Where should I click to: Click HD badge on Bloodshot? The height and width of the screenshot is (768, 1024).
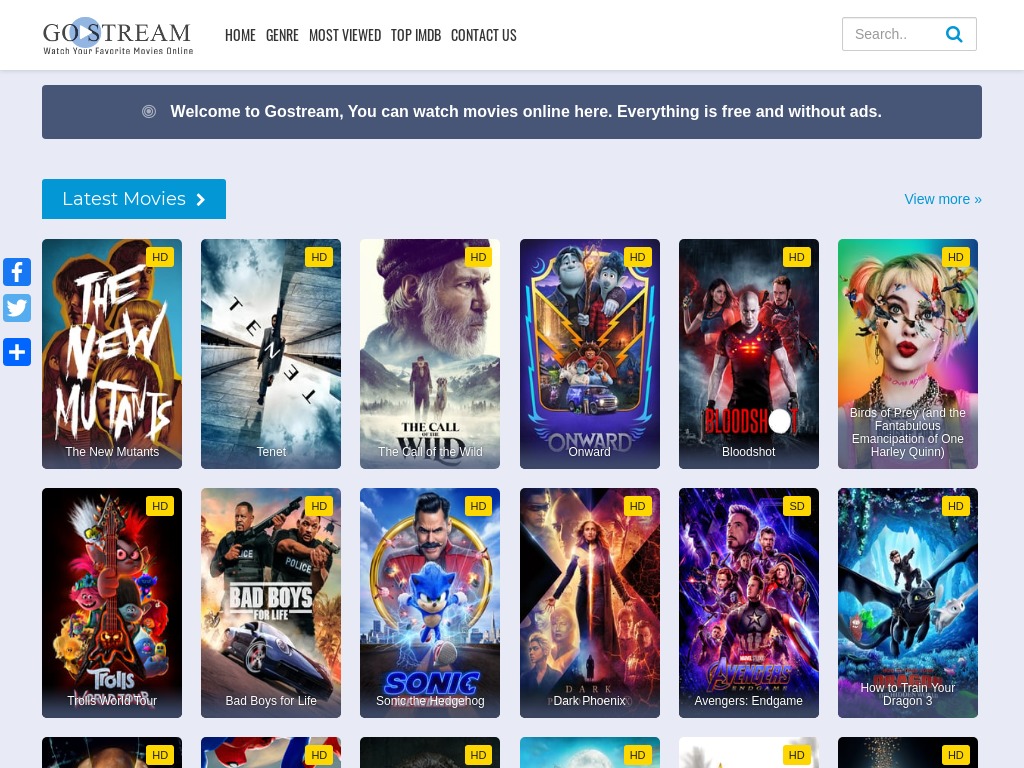pyautogui.click(x=797, y=257)
